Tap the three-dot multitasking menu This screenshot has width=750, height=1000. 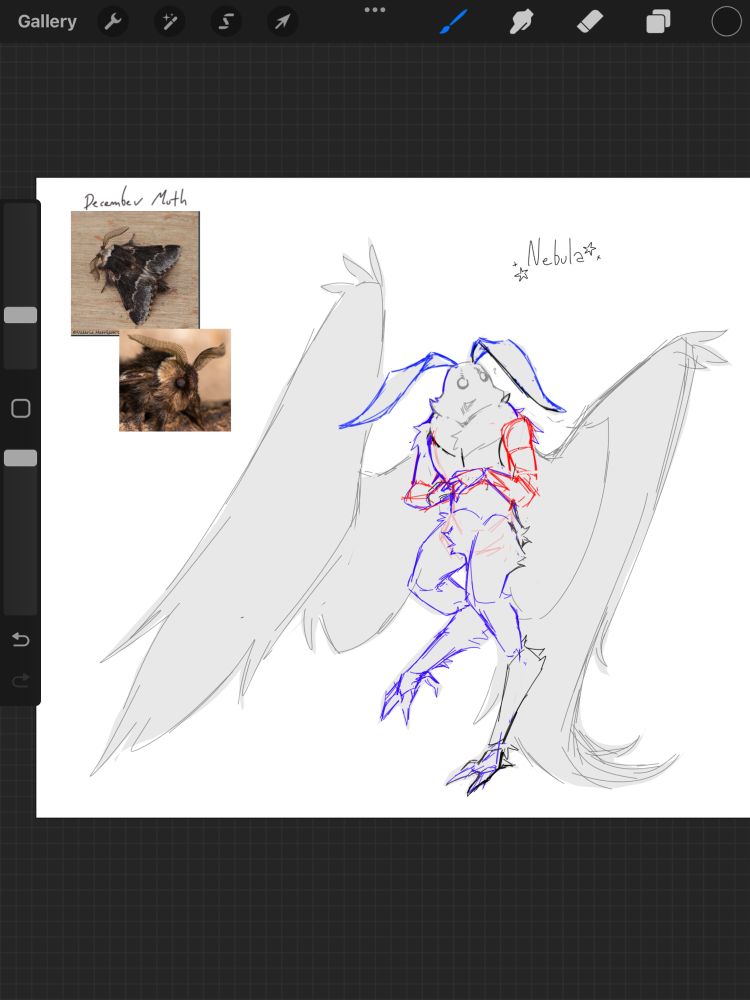pos(374,10)
